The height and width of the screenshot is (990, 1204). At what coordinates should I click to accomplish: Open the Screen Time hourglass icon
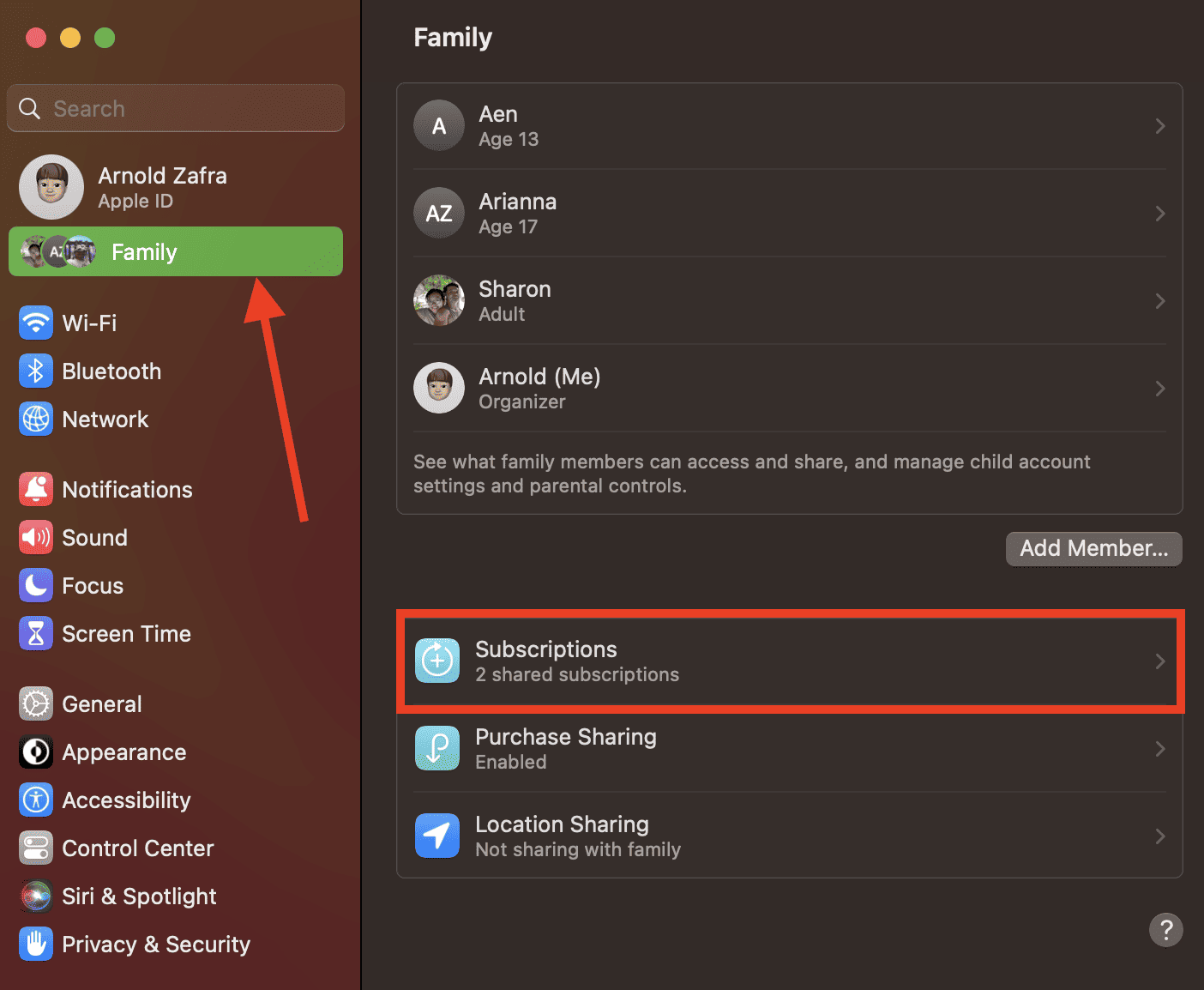click(36, 634)
